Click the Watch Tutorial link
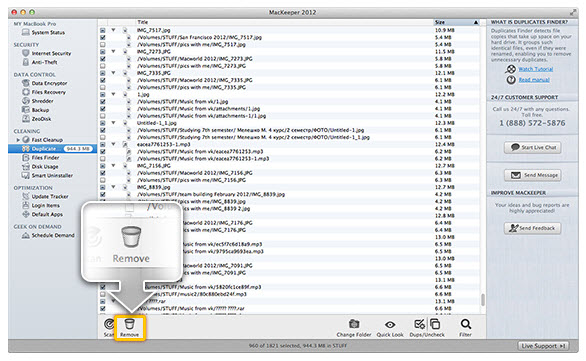 pyautogui.click(x=536, y=69)
